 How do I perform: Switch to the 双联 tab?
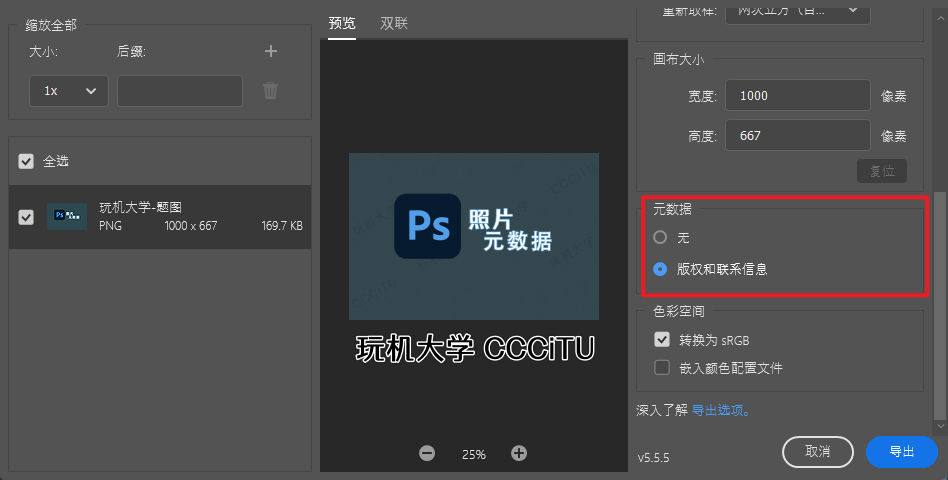coord(394,23)
